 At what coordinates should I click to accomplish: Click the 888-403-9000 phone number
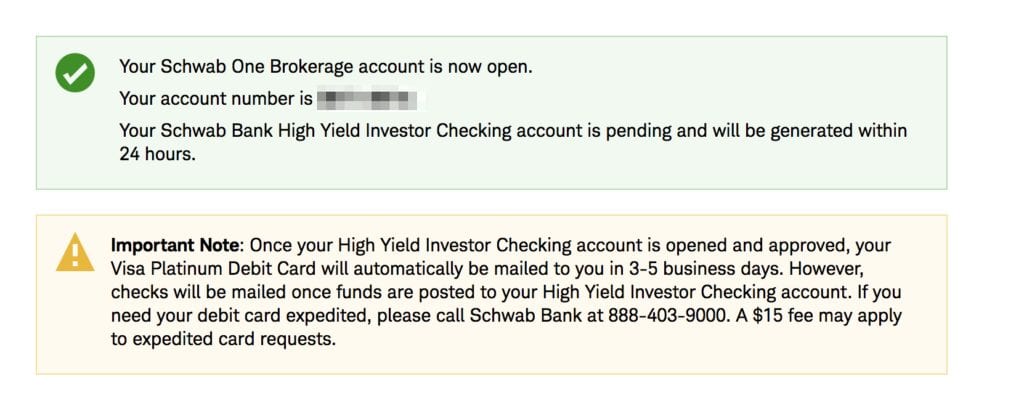pos(664,316)
